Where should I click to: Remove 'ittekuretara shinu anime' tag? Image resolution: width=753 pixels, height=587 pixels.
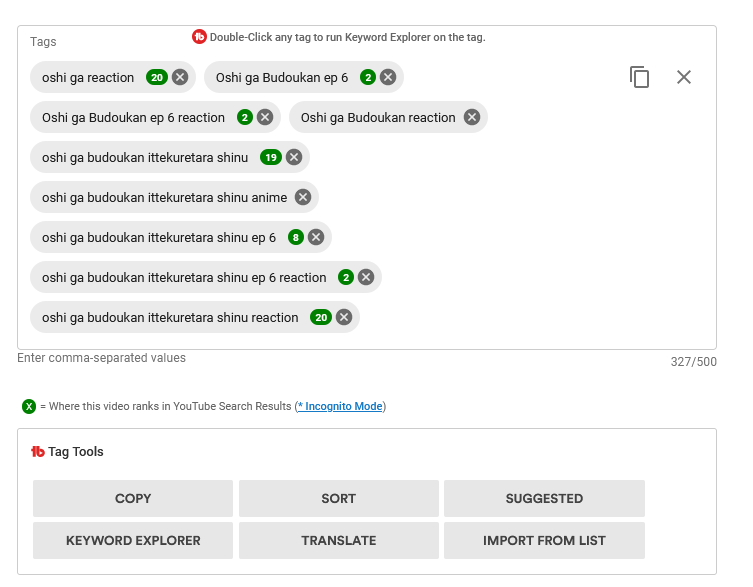[x=303, y=197]
